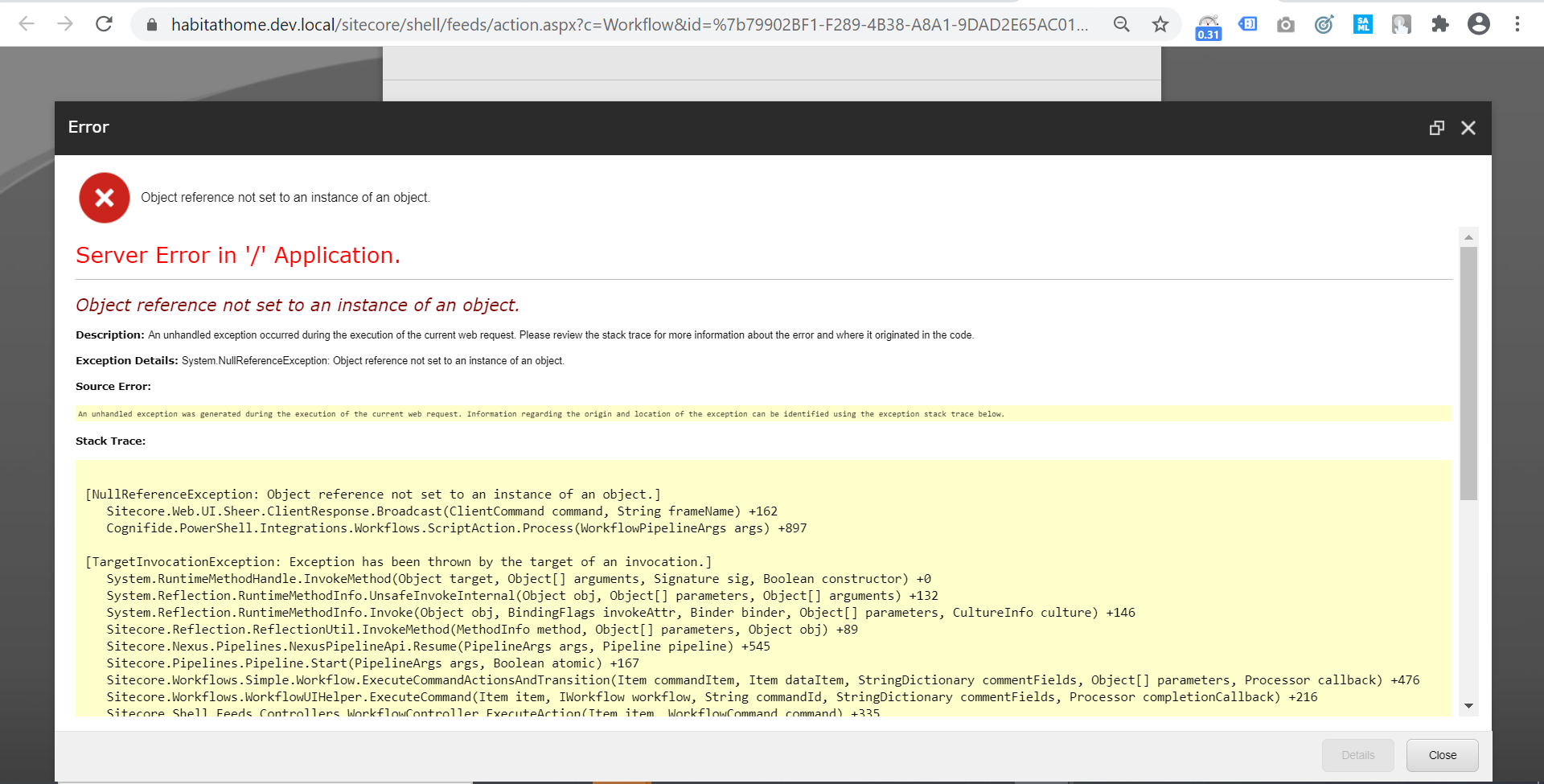
Task: Click the address bar URL field
Action: point(563,24)
